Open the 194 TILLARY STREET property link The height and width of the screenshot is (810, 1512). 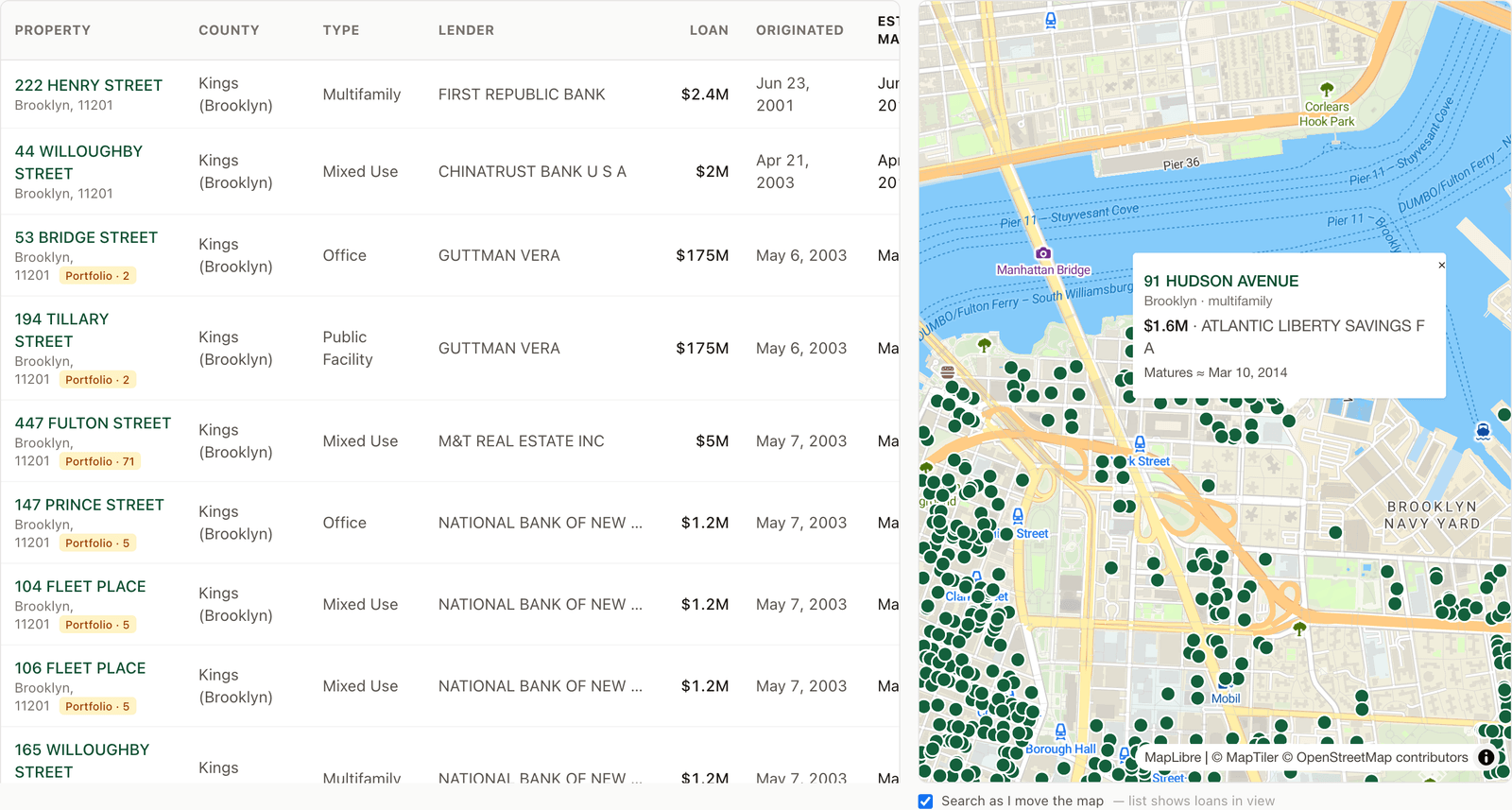(61, 330)
